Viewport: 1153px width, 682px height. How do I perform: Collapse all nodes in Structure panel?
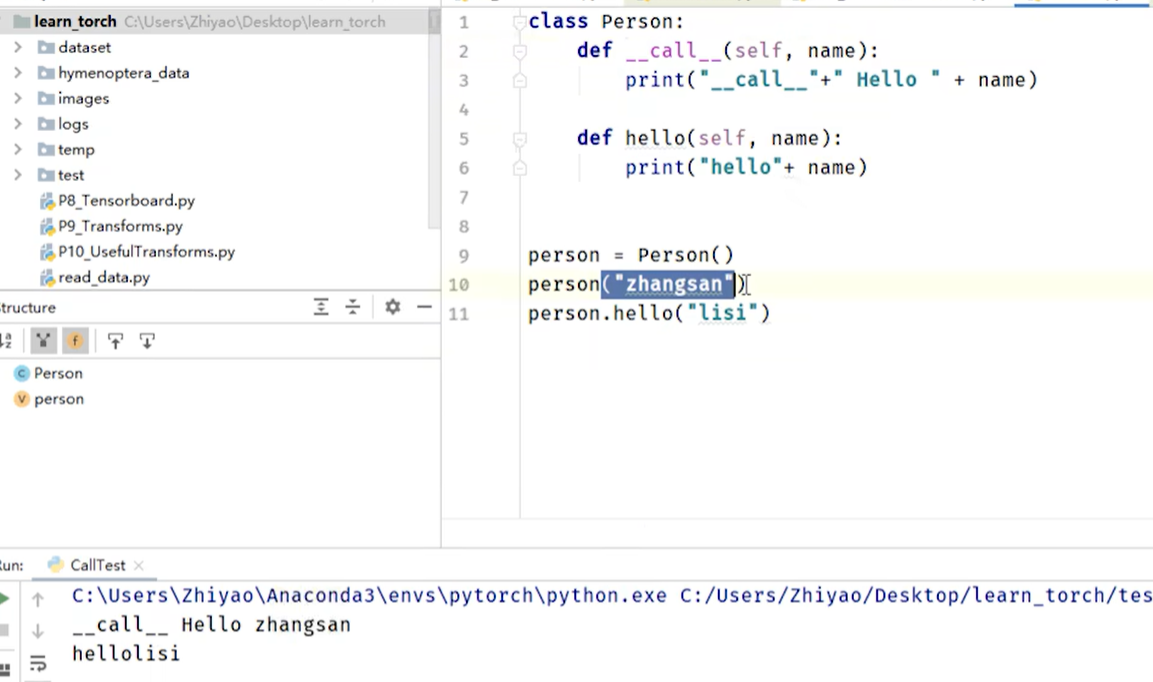click(353, 307)
